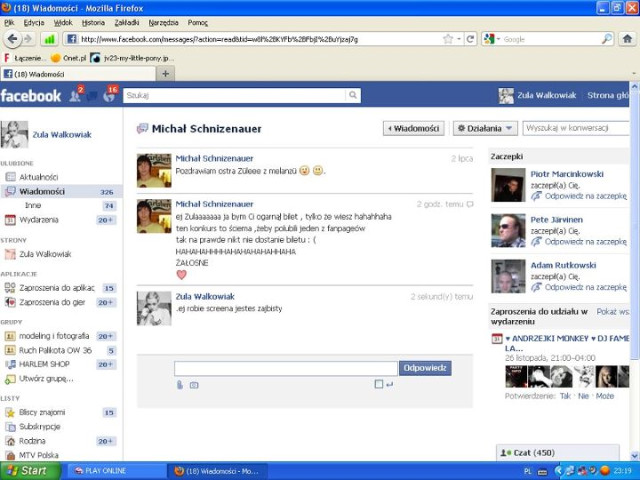Select Wiadomości in the sidebar
Viewport: 640px width, 480px height.
(x=61, y=191)
